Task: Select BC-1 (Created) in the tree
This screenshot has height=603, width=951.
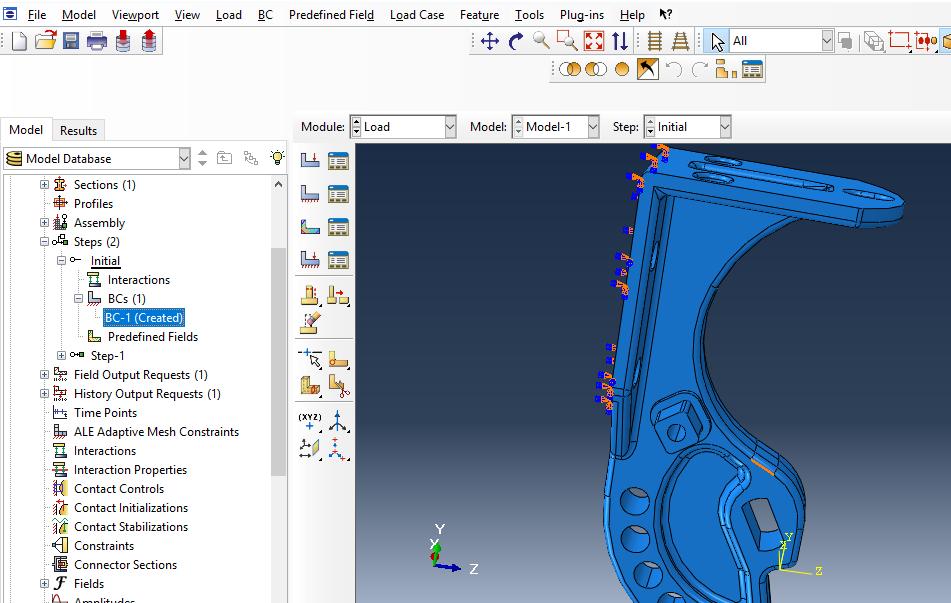Action: tap(144, 317)
